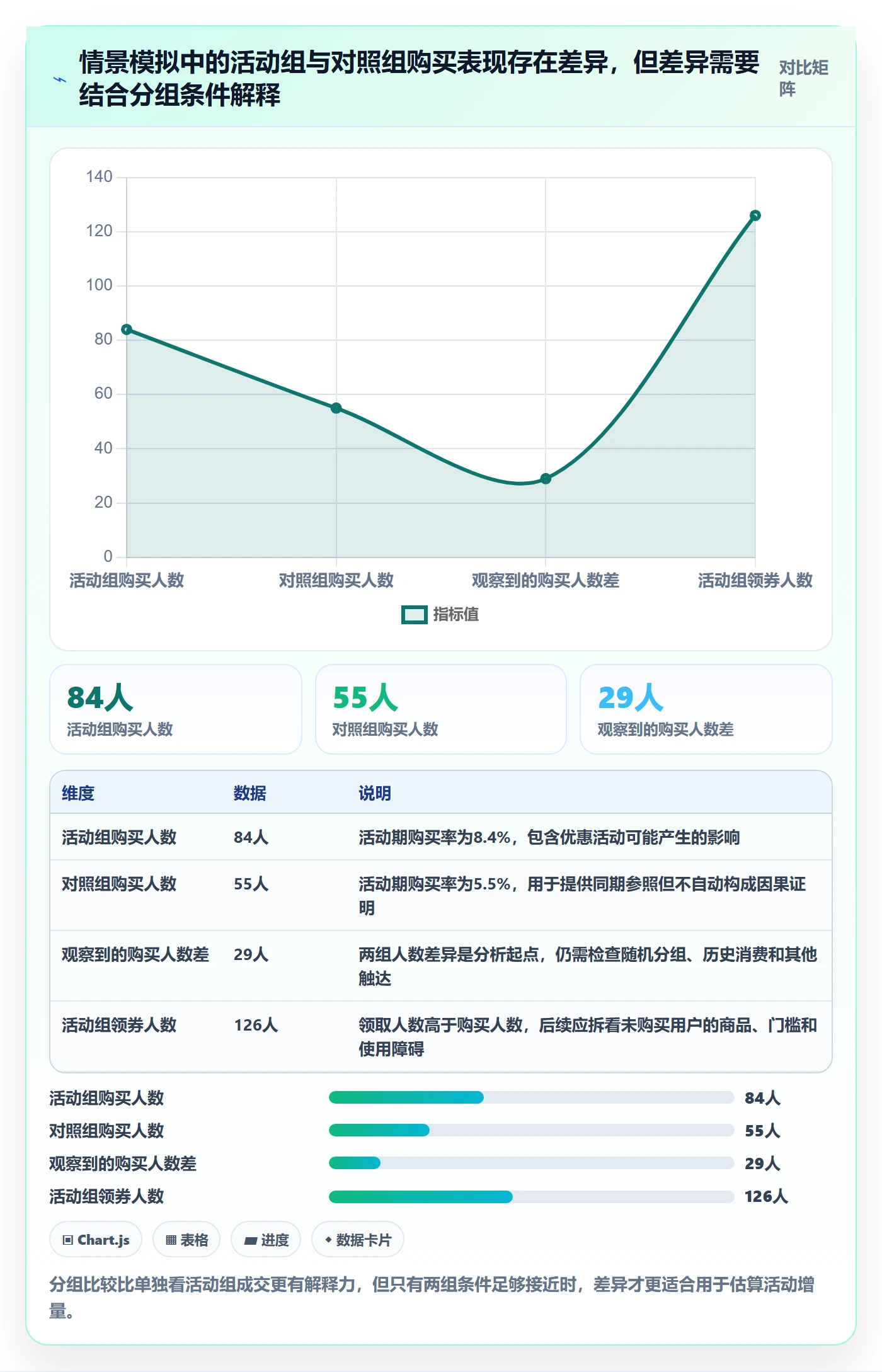Click the data point for 观察到的购买人数差 on chart
Image resolution: width=882 pixels, height=1372 pixels.
(x=546, y=479)
